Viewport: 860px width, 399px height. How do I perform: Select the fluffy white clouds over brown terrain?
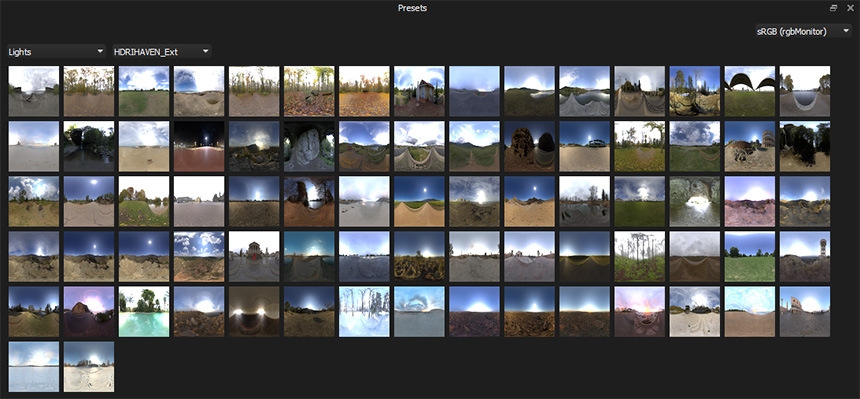pos(199,256)
